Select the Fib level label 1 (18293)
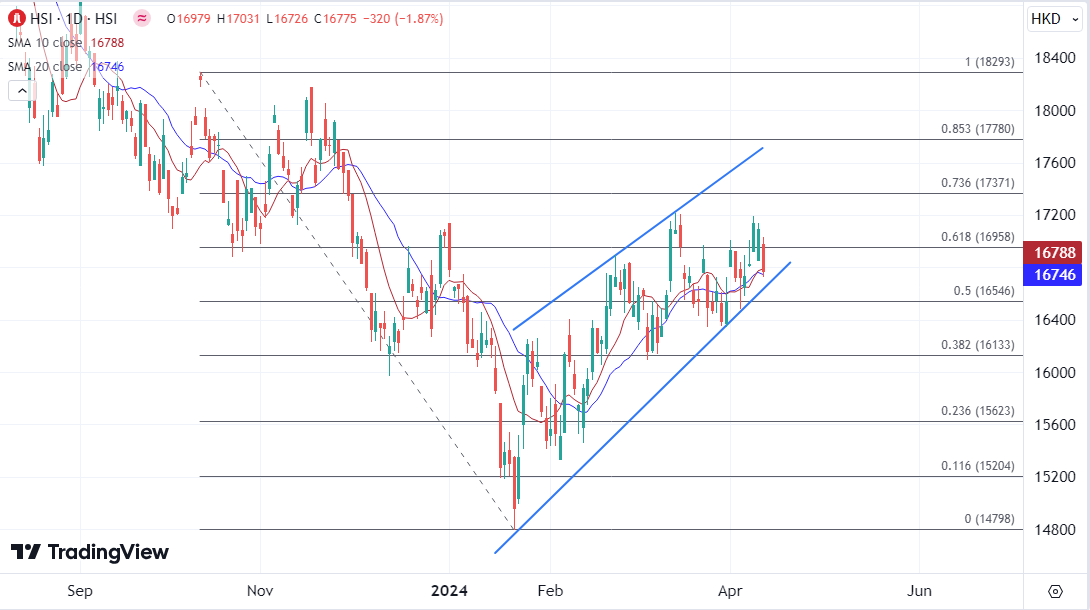 point(989,62)
